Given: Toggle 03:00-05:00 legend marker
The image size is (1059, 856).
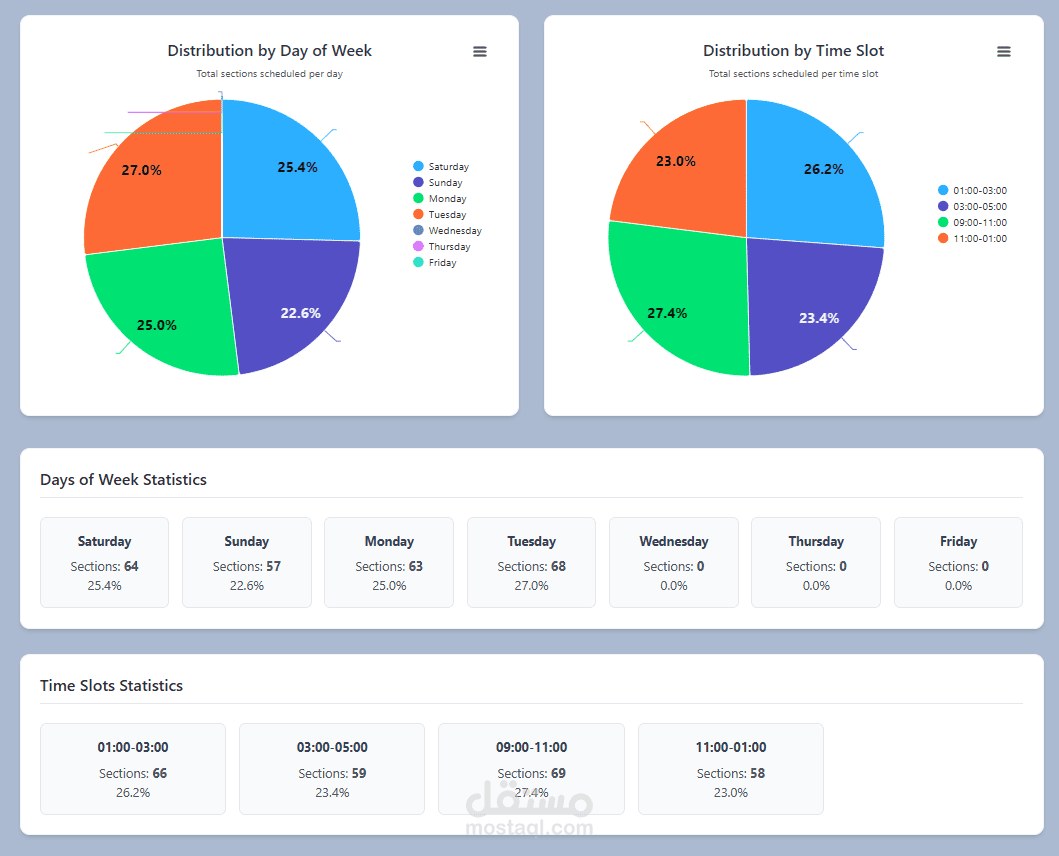Looking at the screenshot, I should coord(943,207).
